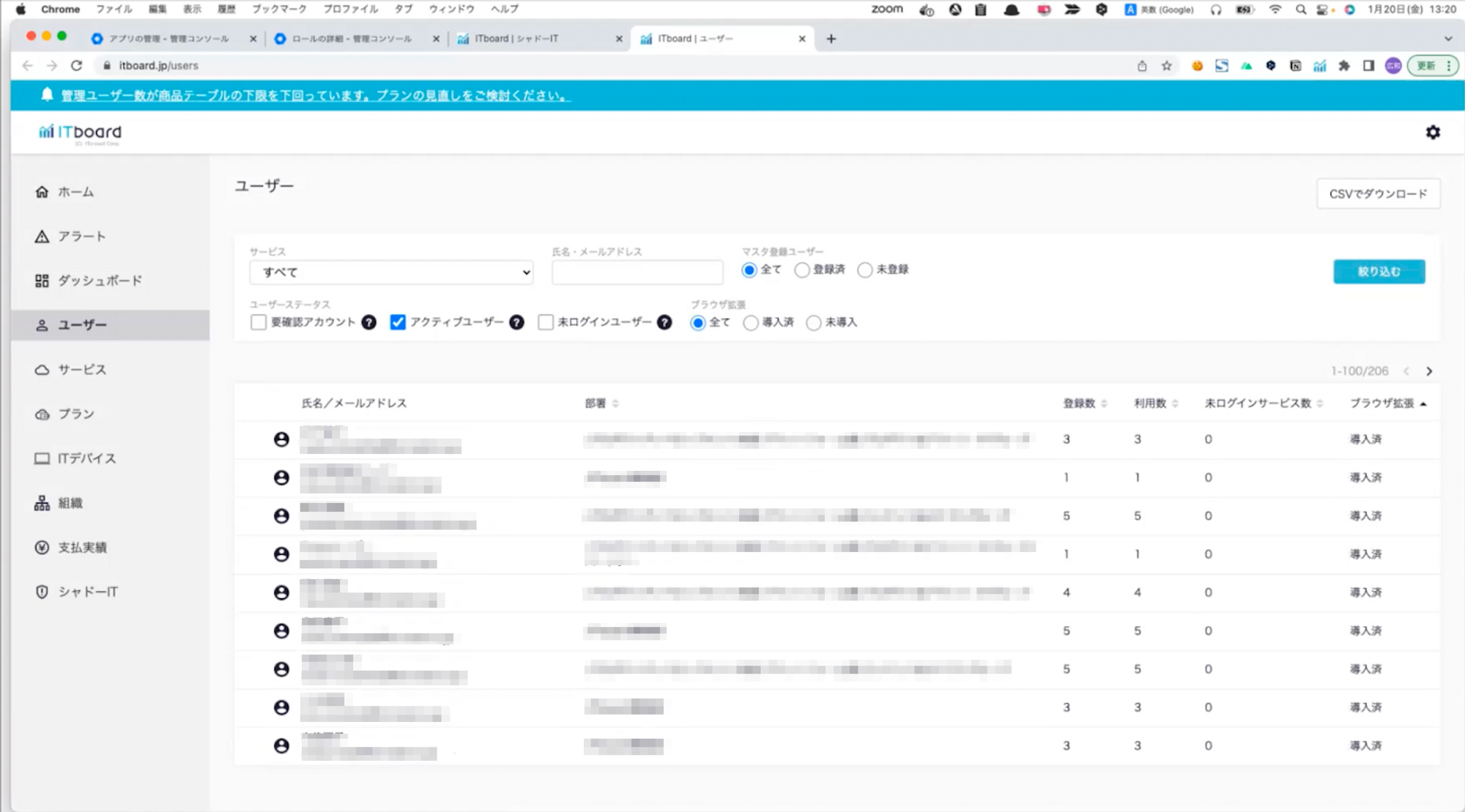This screenshot has height=812, width=1465.
Task: Click the 組織 sidebar icon
Action: pyautogui.click(x=42, y=503)
